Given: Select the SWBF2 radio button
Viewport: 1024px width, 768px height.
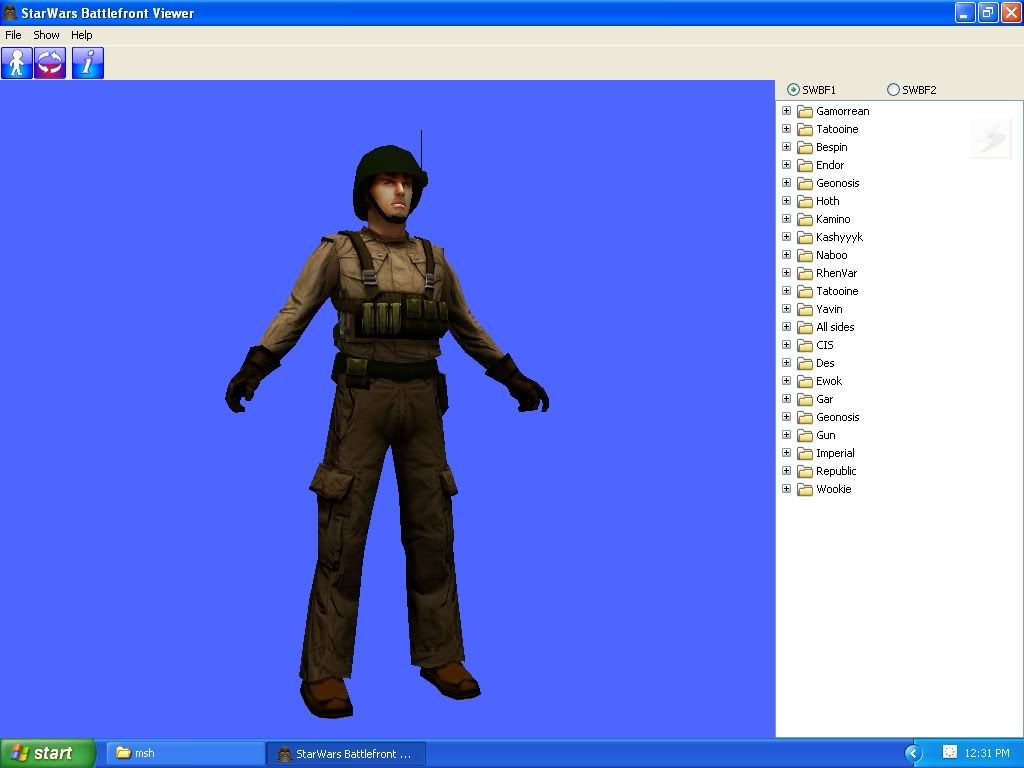Looking at the screenshot, I should [893, 89].
